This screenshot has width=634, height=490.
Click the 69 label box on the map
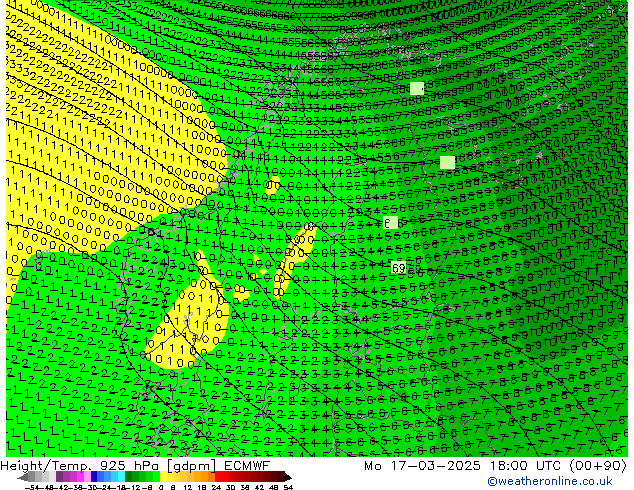coord(399,268)
